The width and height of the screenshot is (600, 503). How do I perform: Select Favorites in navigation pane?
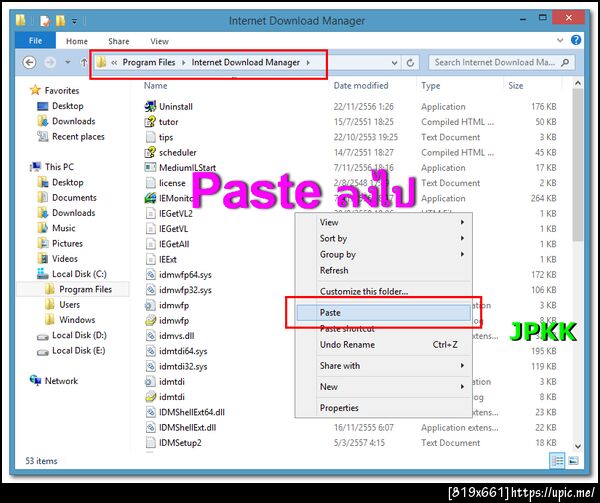(62, 91)
